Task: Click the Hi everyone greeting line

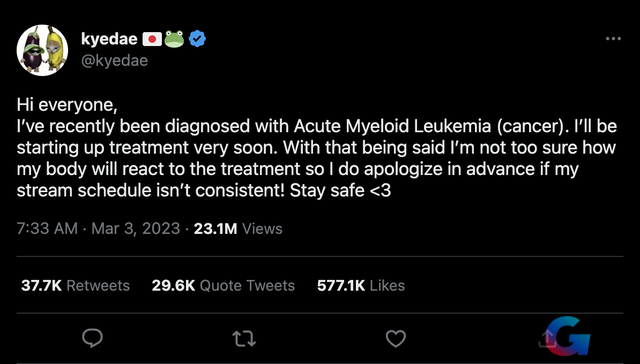Action: [x=67, y=107]
